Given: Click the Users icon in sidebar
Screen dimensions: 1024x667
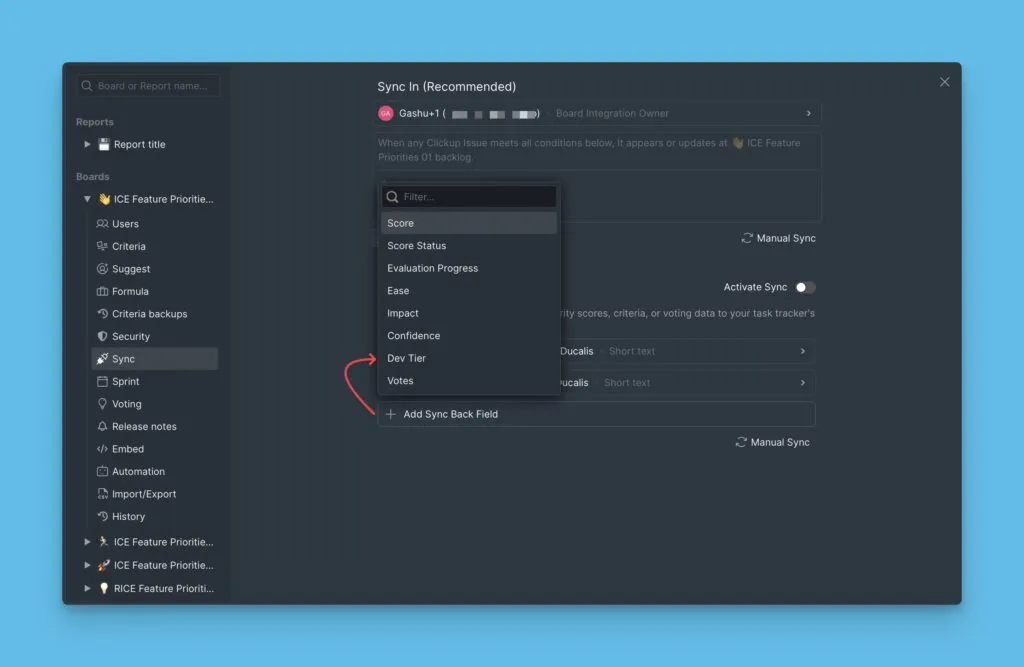Looking at the screenshot, I should tap(102, 224).
